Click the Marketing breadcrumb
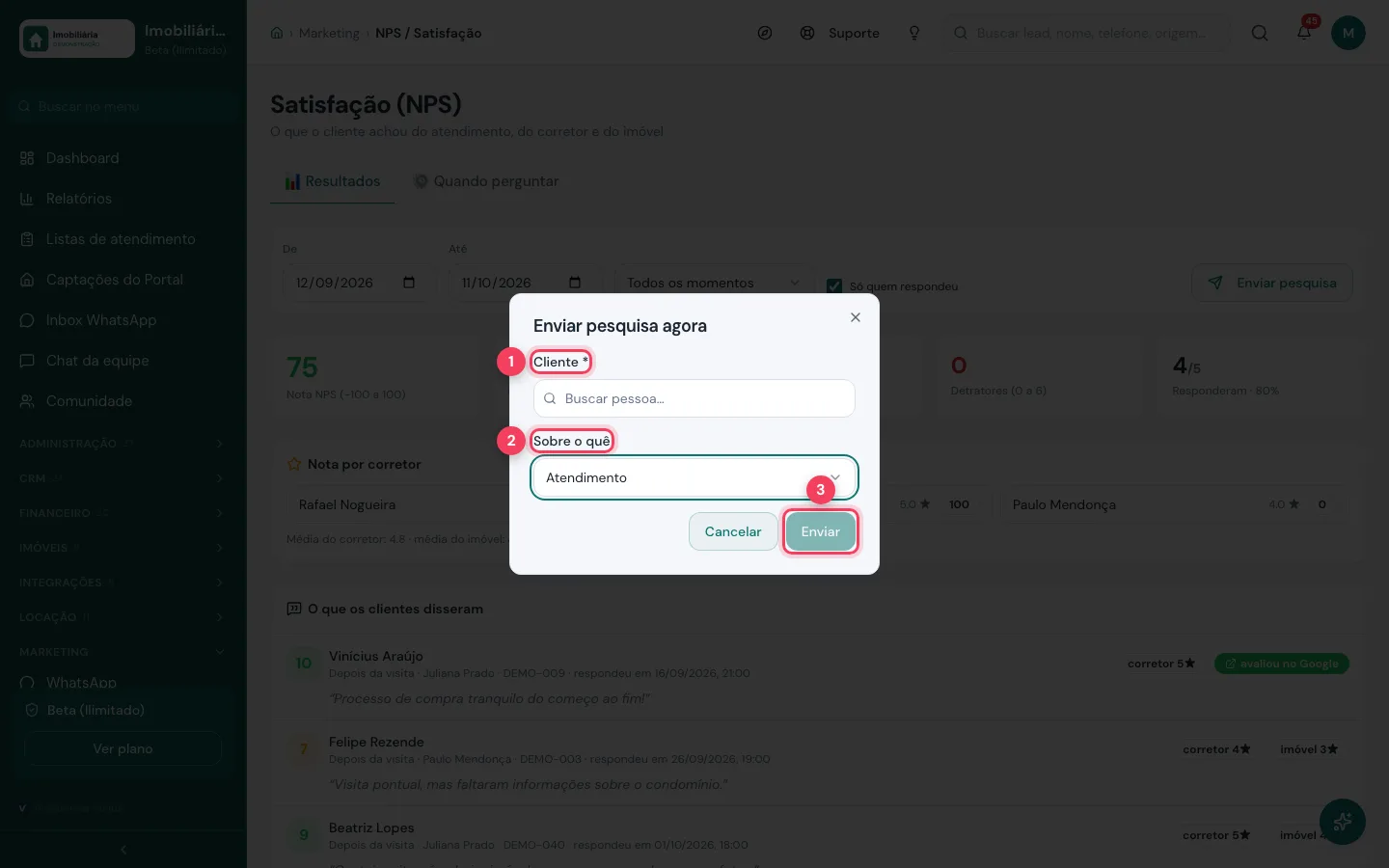Image resolution: width=1389 pixels, height=868 pixels. click(329, 33)
